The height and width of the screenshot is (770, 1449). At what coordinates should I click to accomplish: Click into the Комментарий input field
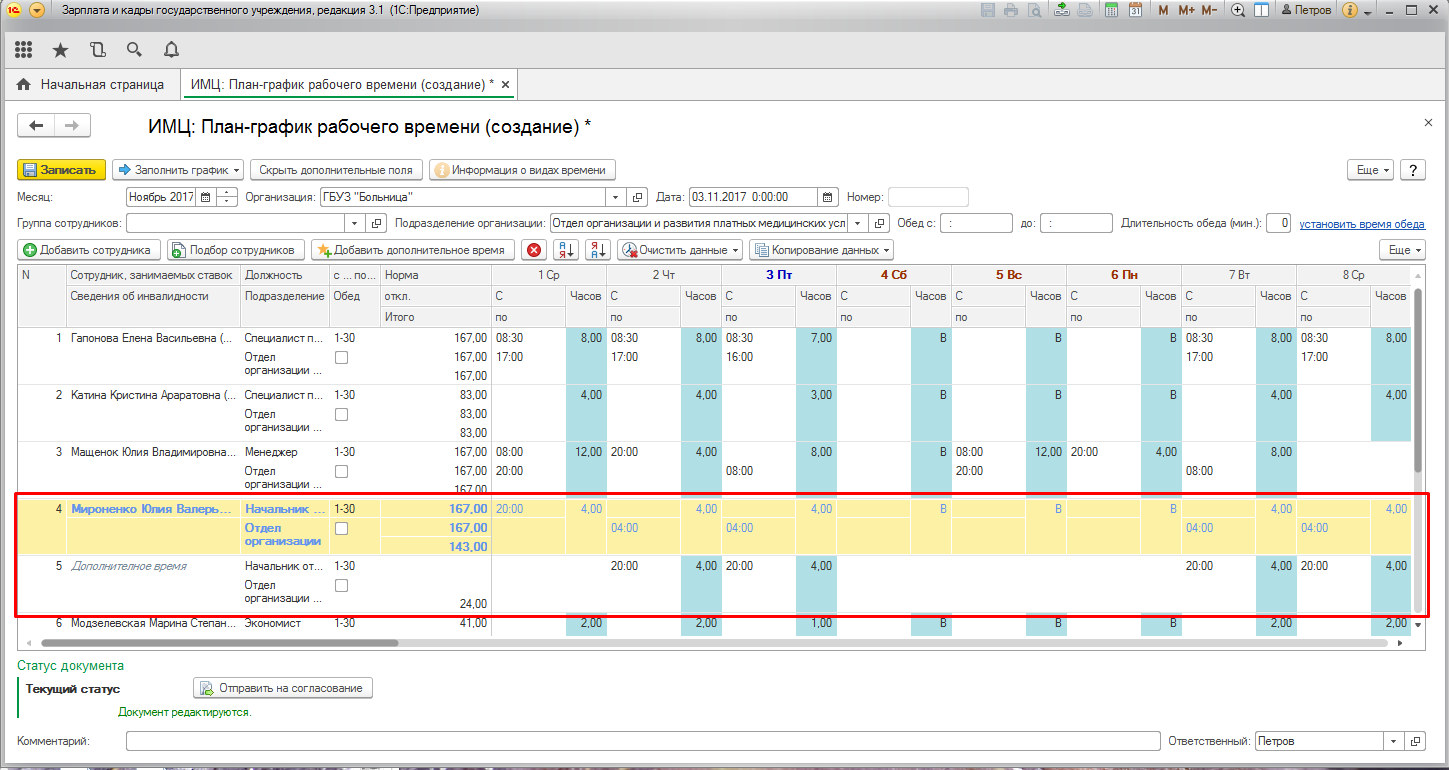tap(640, 742)
